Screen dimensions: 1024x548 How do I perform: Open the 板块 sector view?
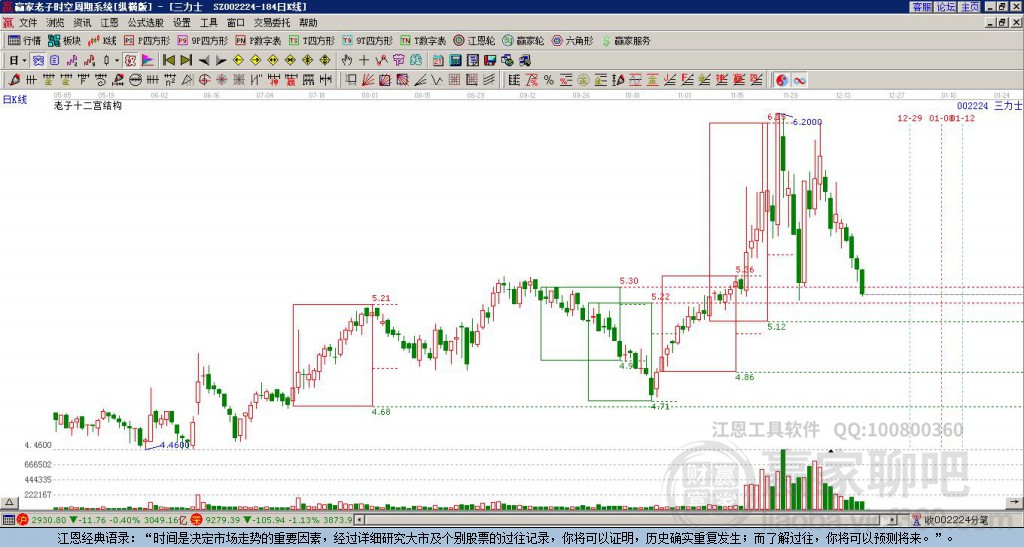(65, 40)
